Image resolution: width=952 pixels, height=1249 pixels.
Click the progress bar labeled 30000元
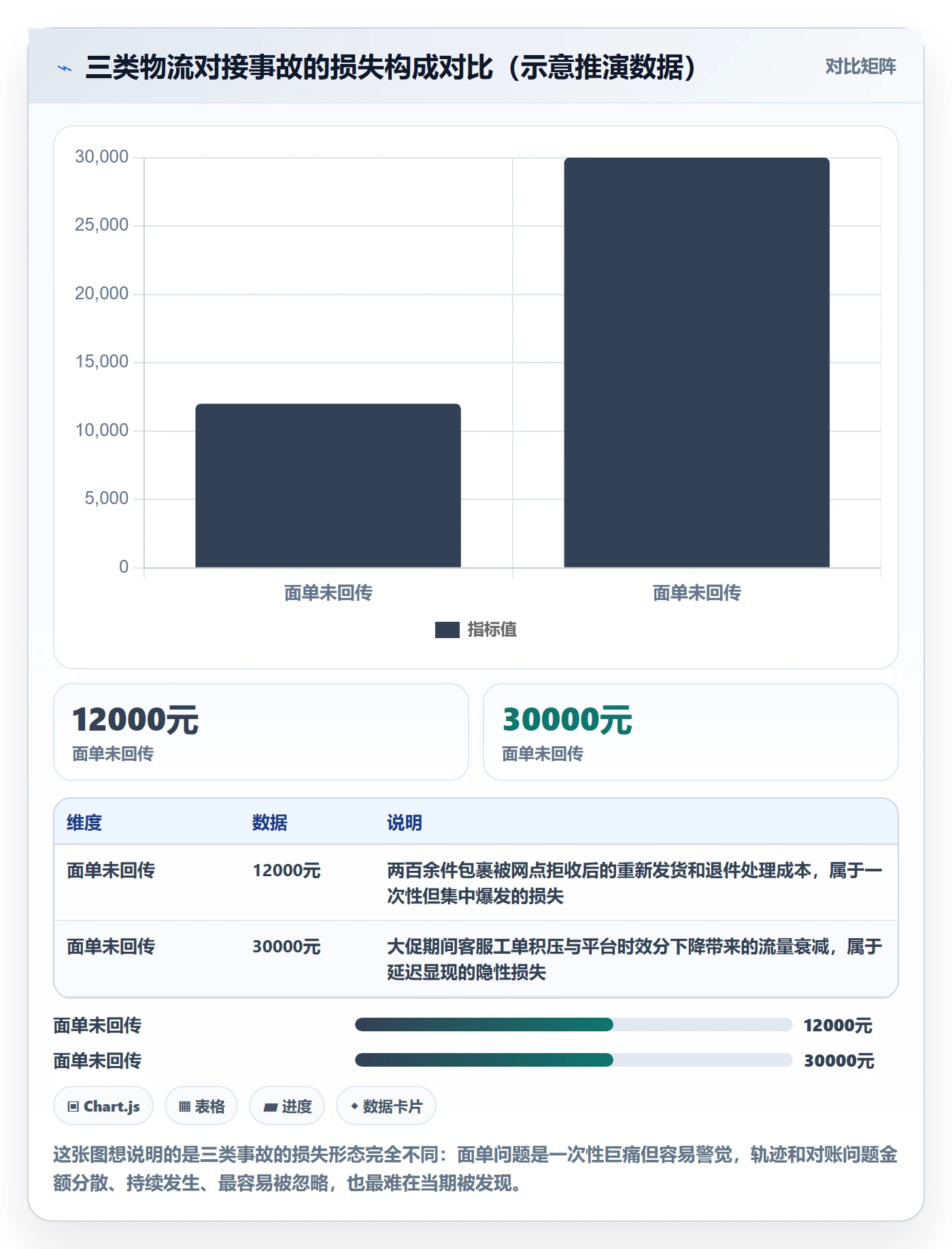coord(573,1060)
